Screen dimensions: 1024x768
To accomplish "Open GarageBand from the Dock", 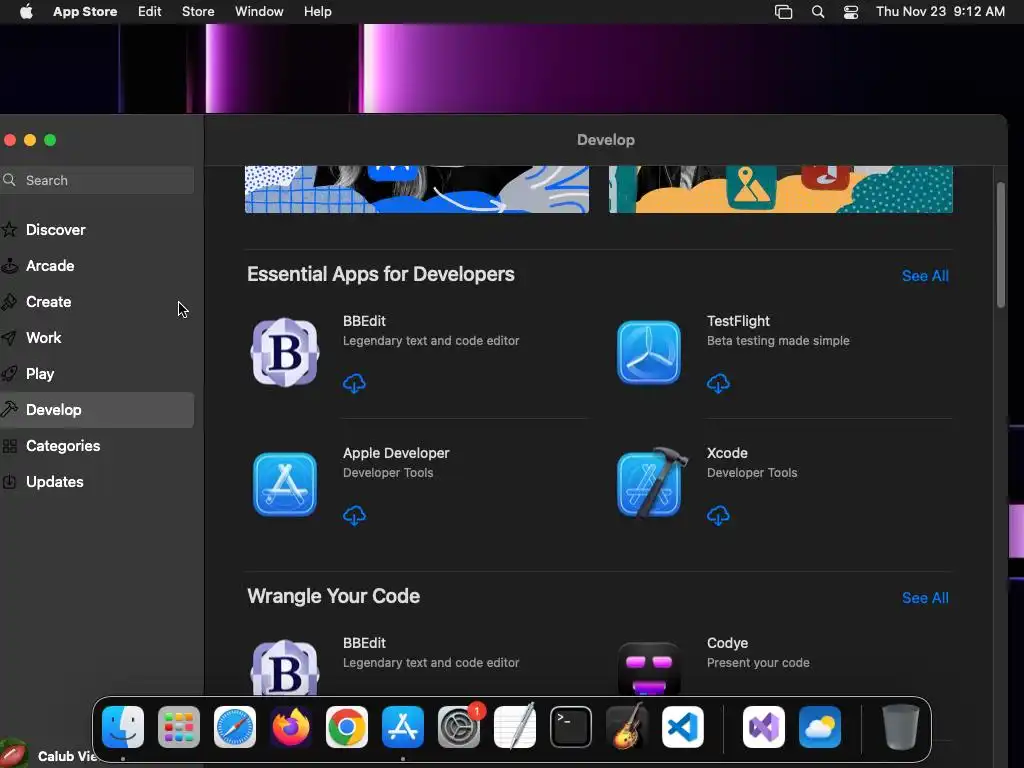I will coord(627,727).
